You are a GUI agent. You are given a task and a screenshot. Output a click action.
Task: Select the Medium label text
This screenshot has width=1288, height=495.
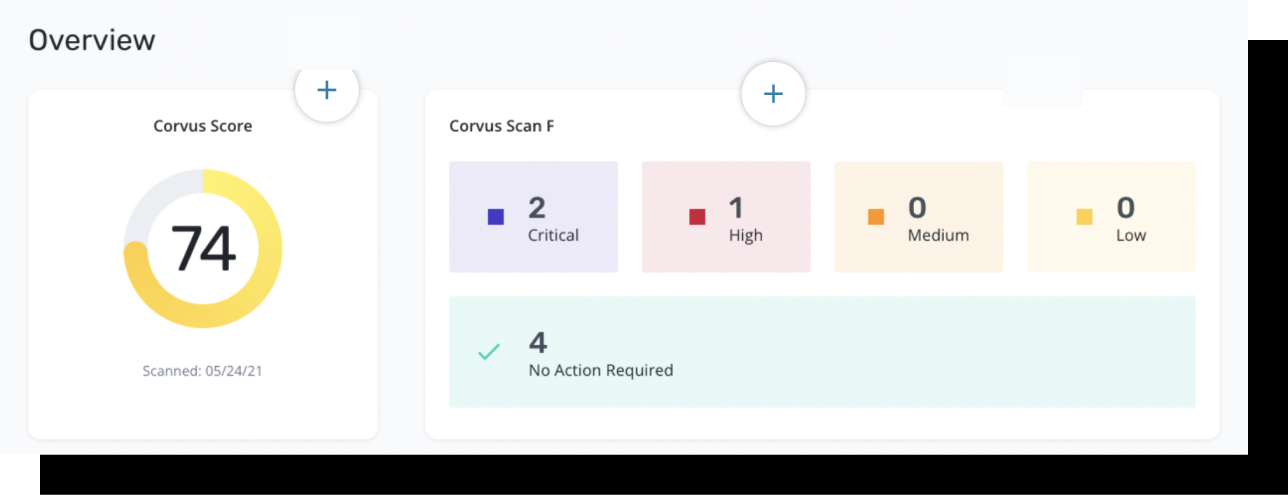(938, 236)
